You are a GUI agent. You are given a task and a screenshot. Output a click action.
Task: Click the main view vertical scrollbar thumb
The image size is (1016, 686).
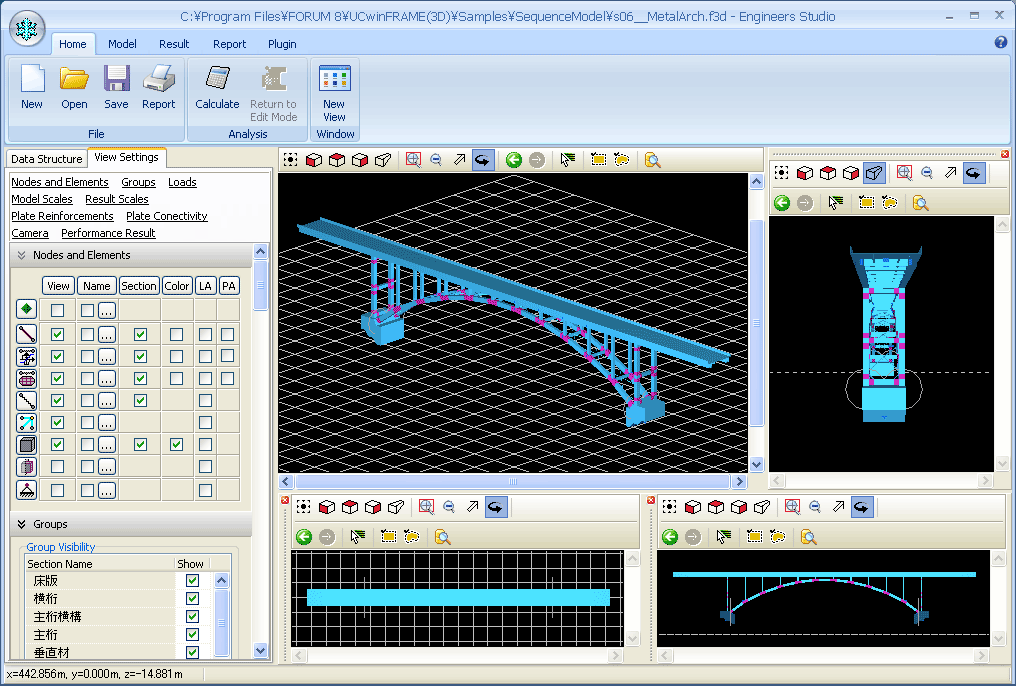pos(756,323)
